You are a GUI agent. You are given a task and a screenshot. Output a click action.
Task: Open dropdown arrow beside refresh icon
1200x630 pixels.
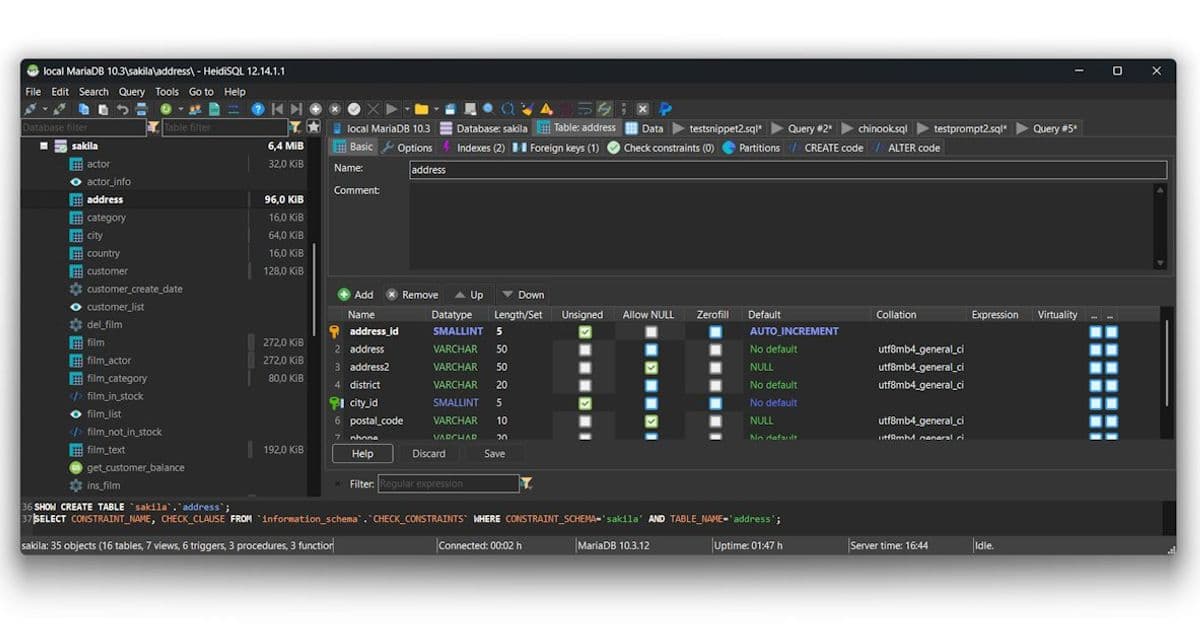click(181, 109)
